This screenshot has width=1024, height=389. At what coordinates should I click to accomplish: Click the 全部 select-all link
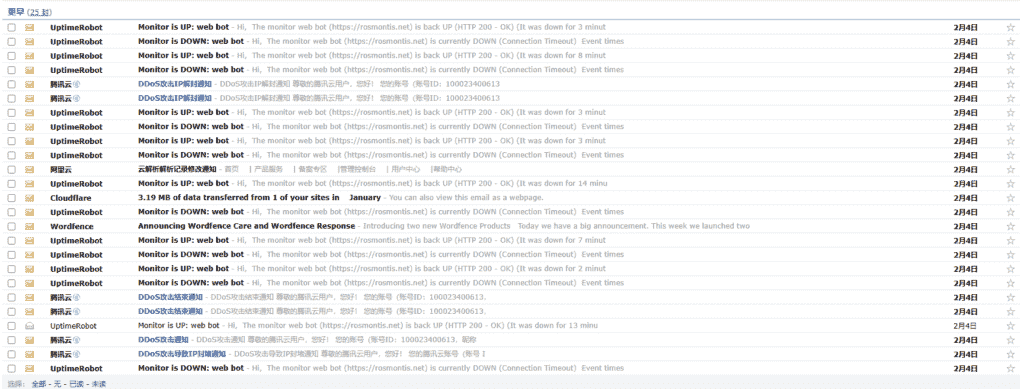pos(39,384)
